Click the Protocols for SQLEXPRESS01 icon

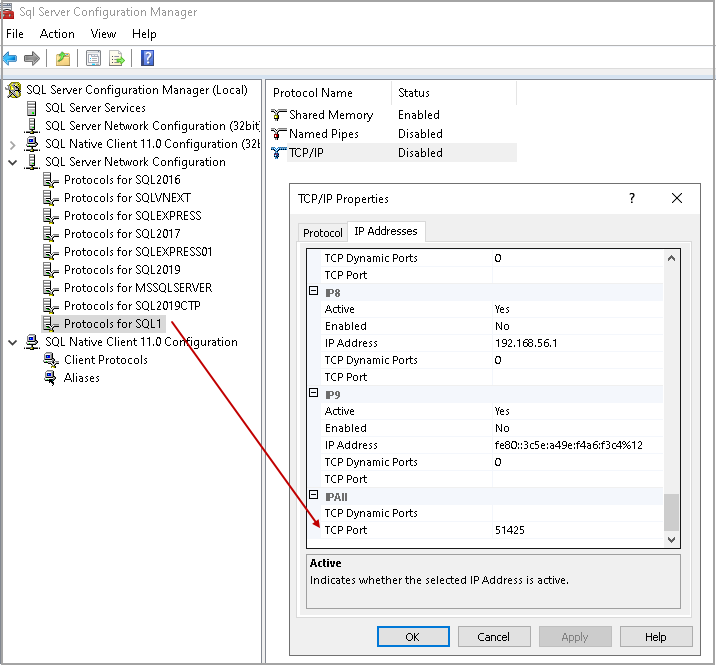(x=50, y=252)
